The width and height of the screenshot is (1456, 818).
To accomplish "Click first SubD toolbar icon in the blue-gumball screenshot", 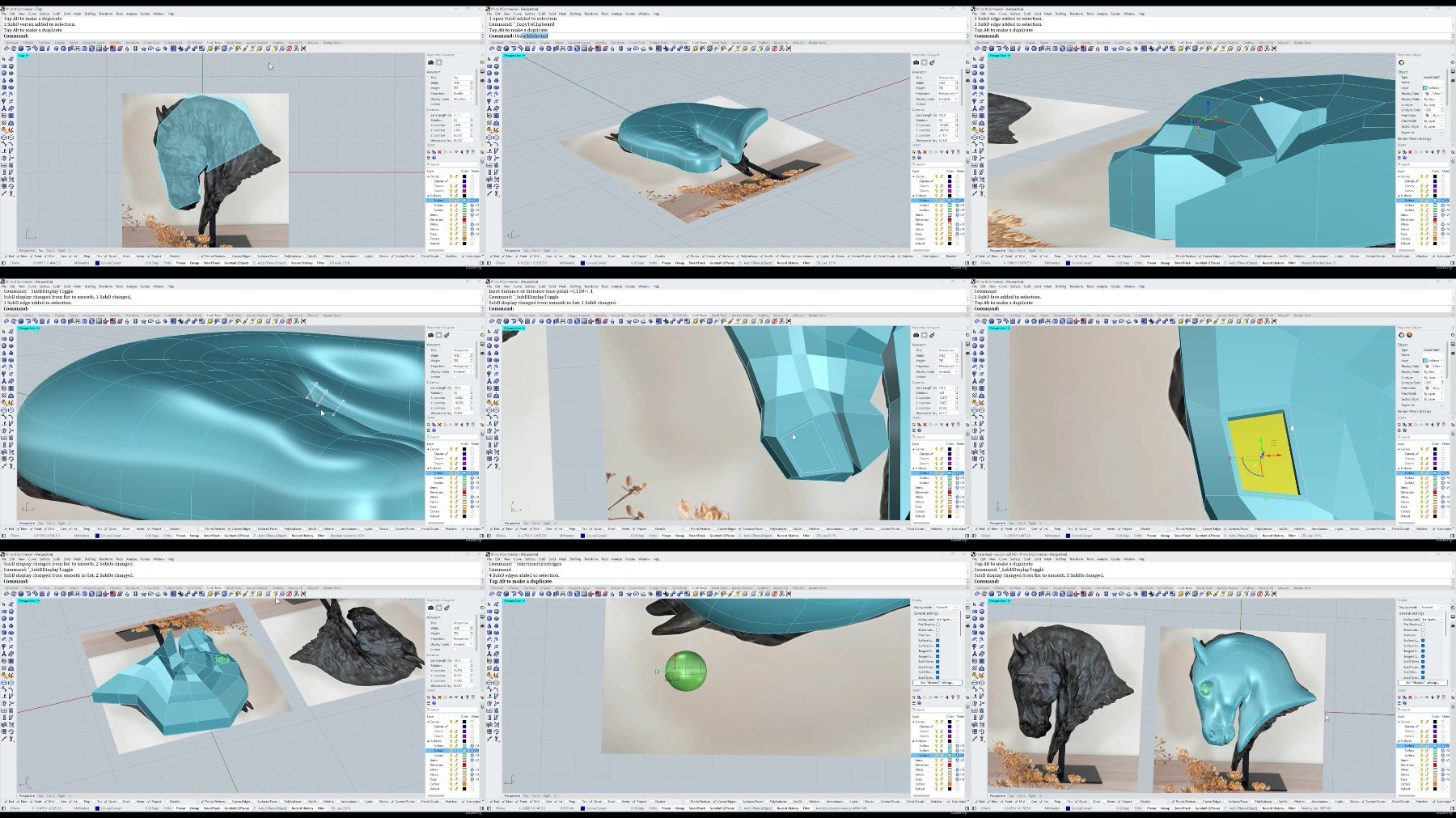I will pos(978,49).
